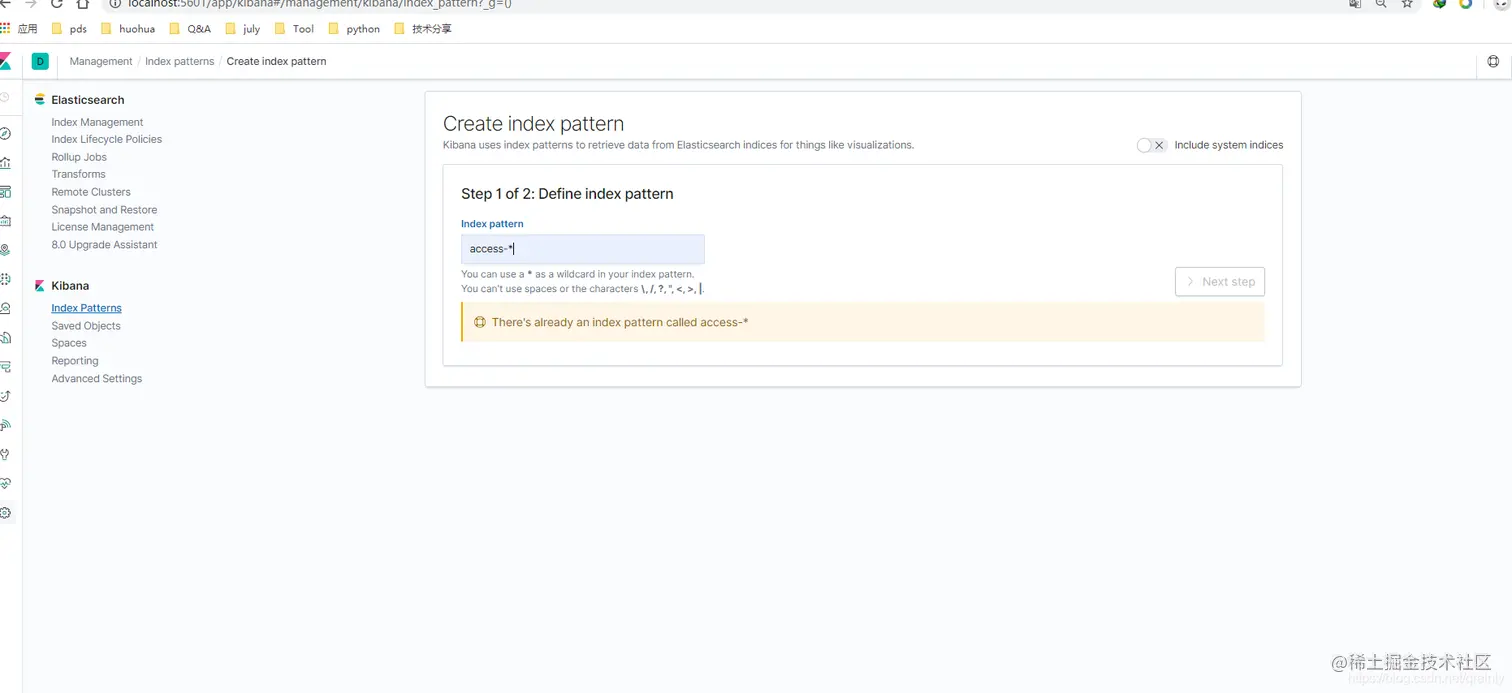Click the Step 1 of 2 heading
The height and width of the screenshot is (693, 1512).
click(x=567, y=194)
